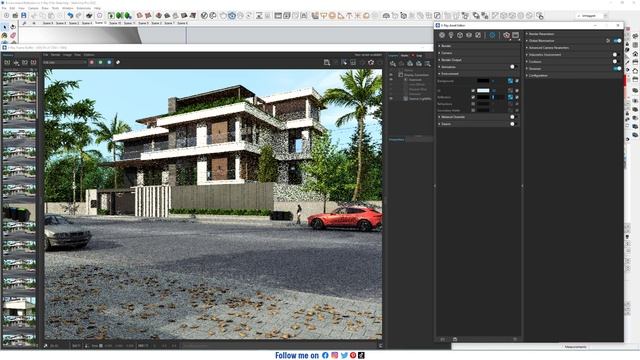Toggle Material Override switch
This screenshot has width=640, height=360.
[x=513, y=117]
